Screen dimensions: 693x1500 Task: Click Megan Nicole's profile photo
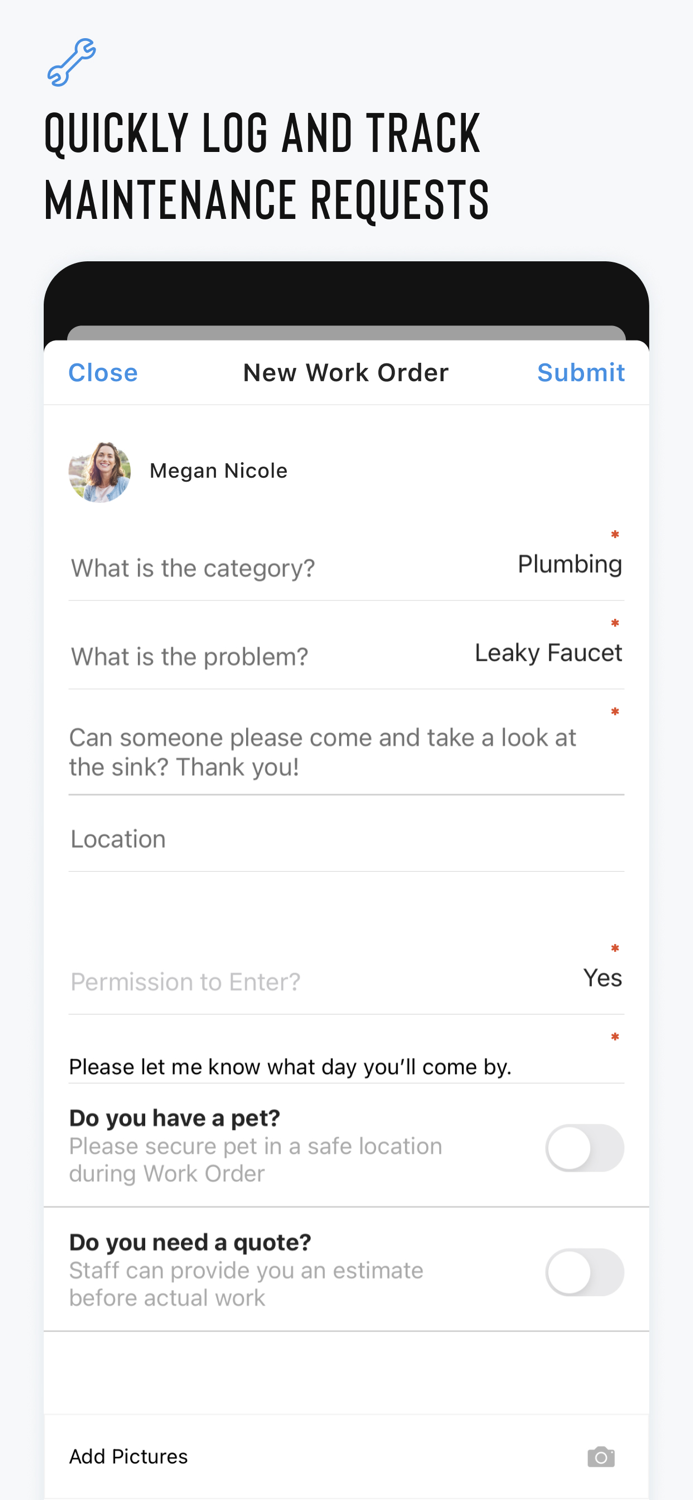point(100,470)
